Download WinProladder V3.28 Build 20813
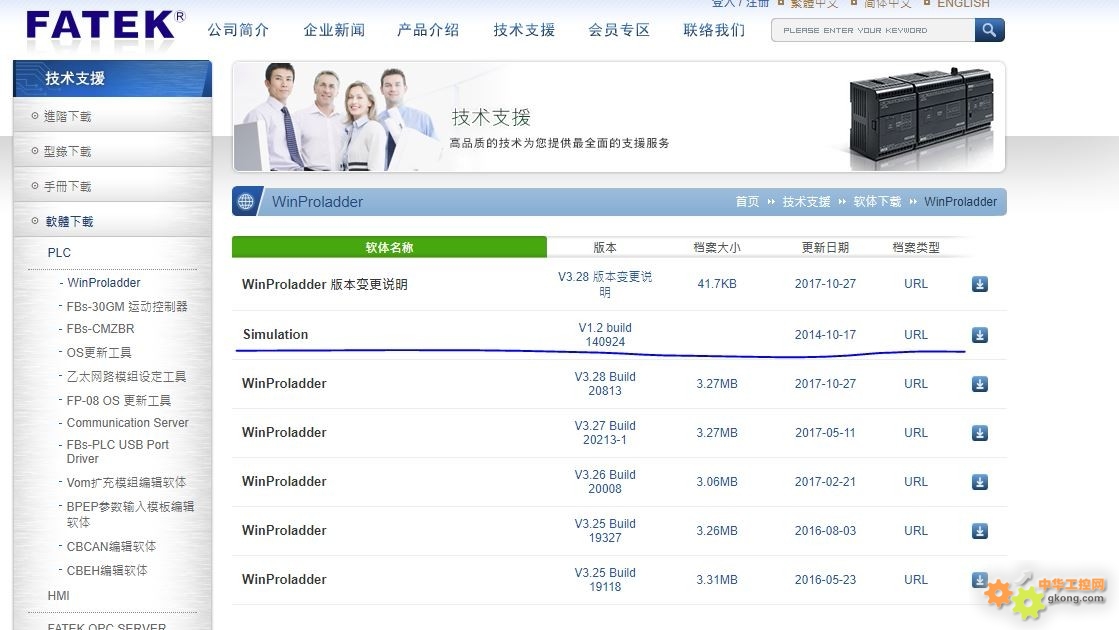The width and height of the screenshot is (1119, 630). tap(980, 384)
